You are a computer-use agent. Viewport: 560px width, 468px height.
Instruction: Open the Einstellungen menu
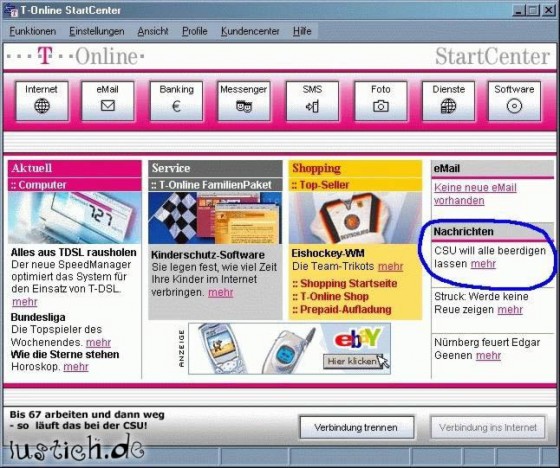pos(97,31)
